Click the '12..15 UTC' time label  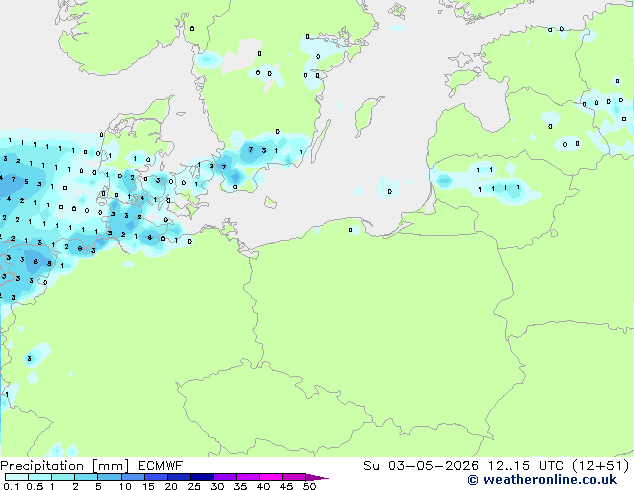526,466
